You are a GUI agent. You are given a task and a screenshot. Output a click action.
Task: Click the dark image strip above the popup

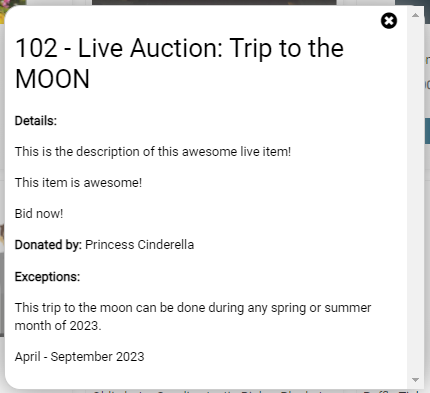coord(214,3)
